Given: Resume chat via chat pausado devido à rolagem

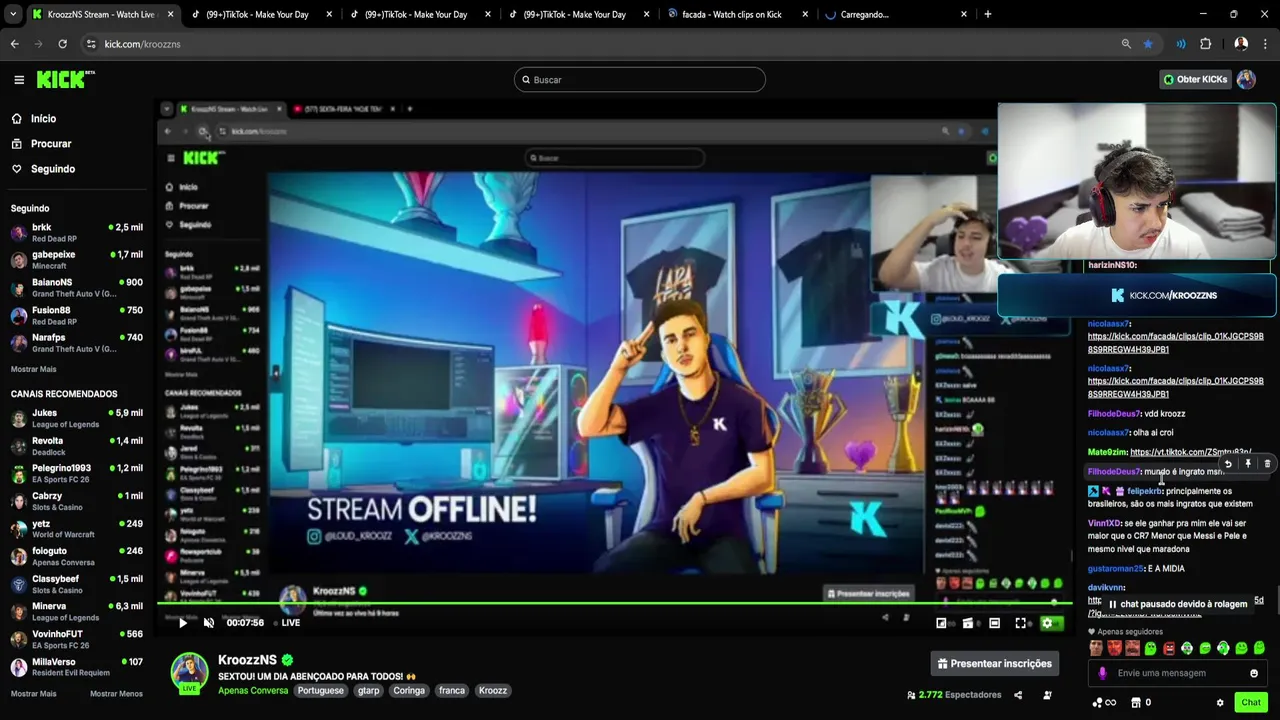Looking at the screenshot, I should point(1178,604).
